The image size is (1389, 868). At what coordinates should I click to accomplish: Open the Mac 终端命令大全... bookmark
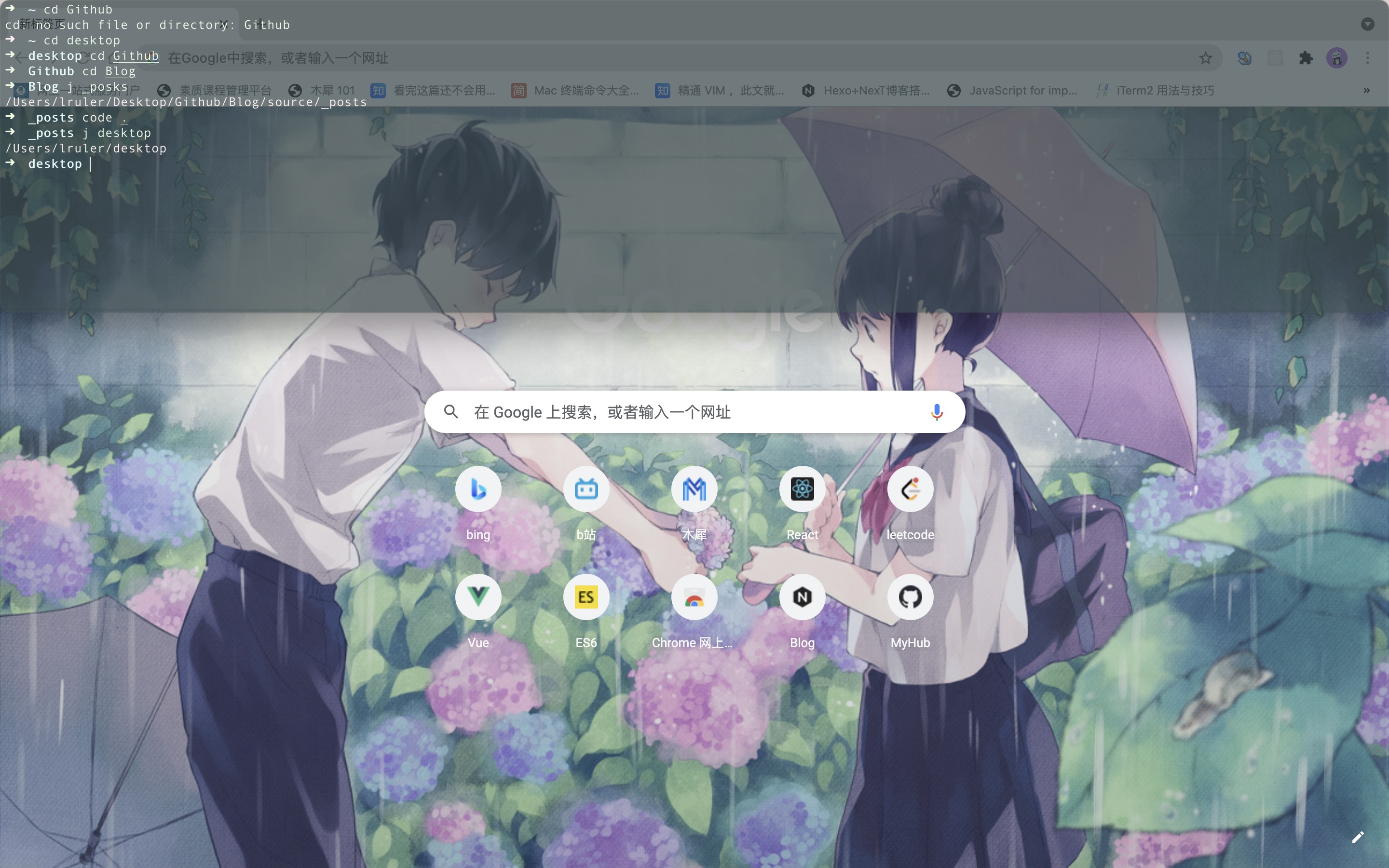point(576,90)
